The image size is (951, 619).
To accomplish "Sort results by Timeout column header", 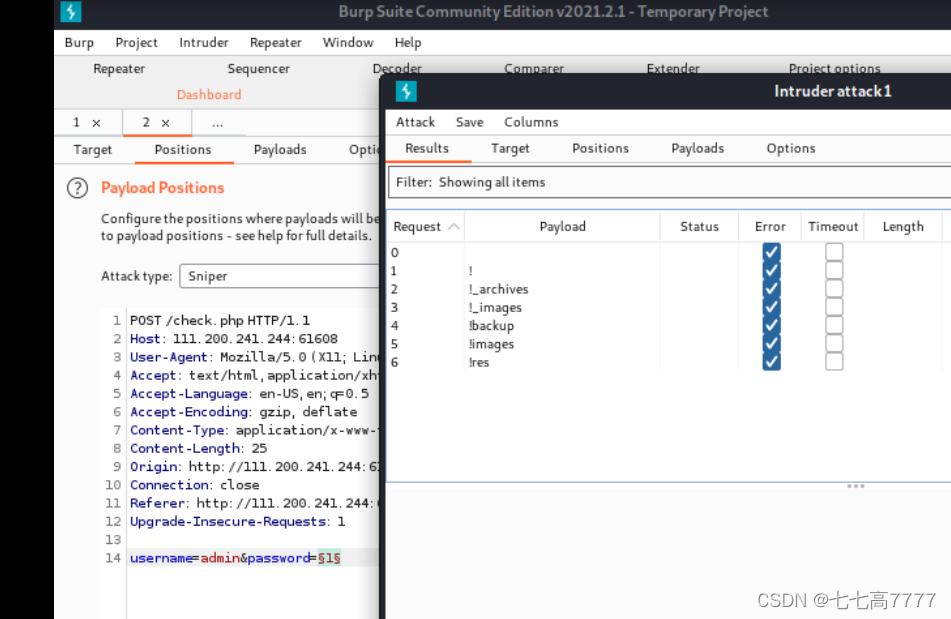I will (x=833, y=227).
